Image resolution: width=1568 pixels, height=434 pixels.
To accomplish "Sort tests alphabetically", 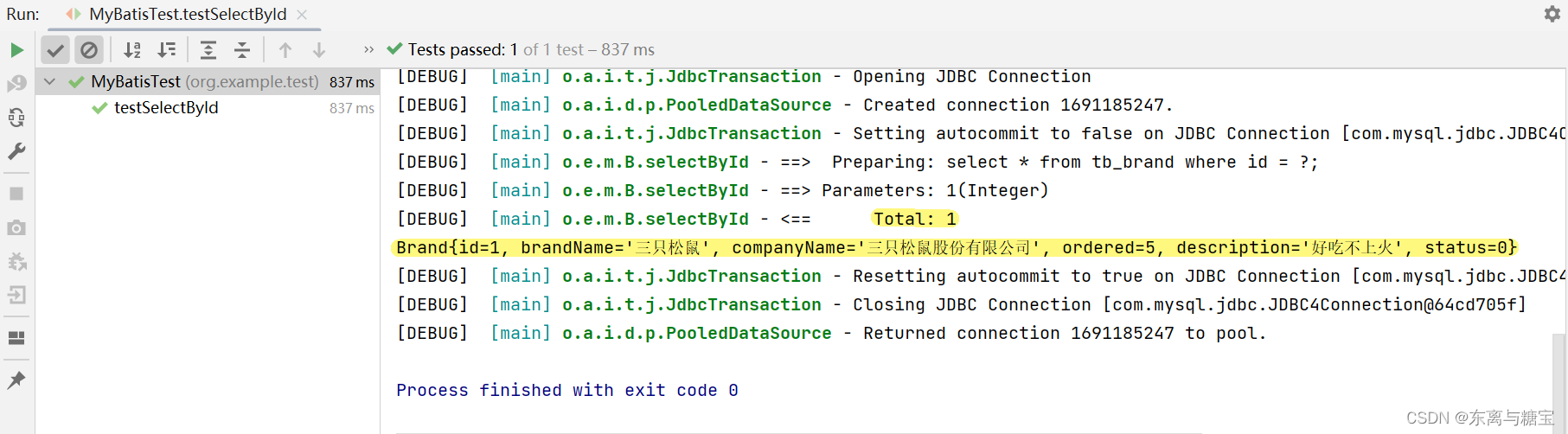I will coord(131,50).
